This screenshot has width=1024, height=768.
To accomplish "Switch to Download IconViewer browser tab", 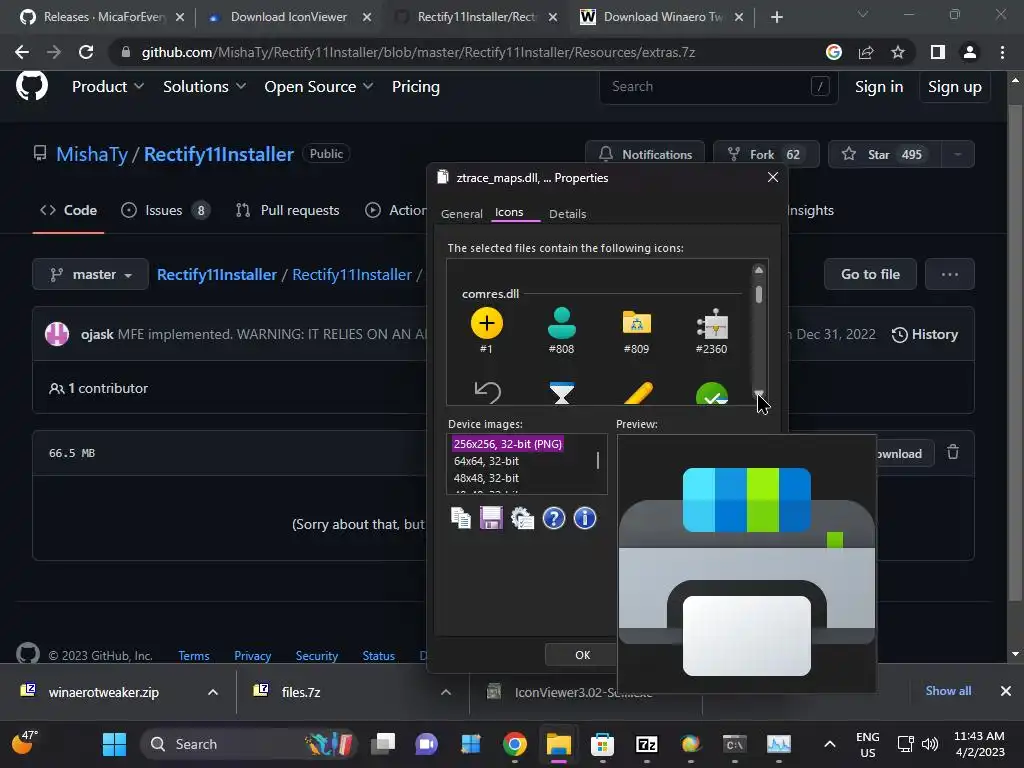I will click(x=289, y=17).
